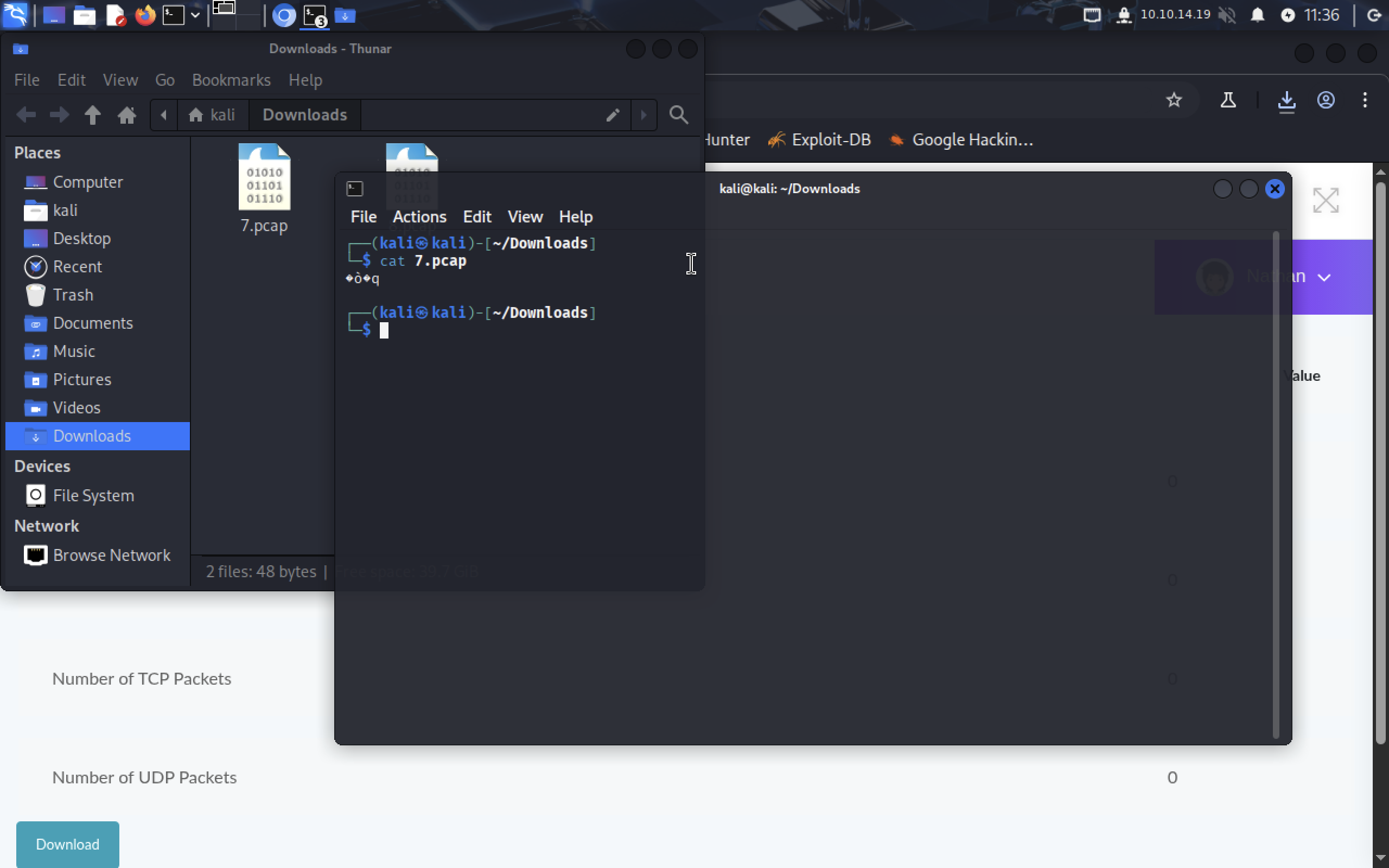Open the Go menu in Thunar
Screen dimensions: 1389x868
coord(165,80)
